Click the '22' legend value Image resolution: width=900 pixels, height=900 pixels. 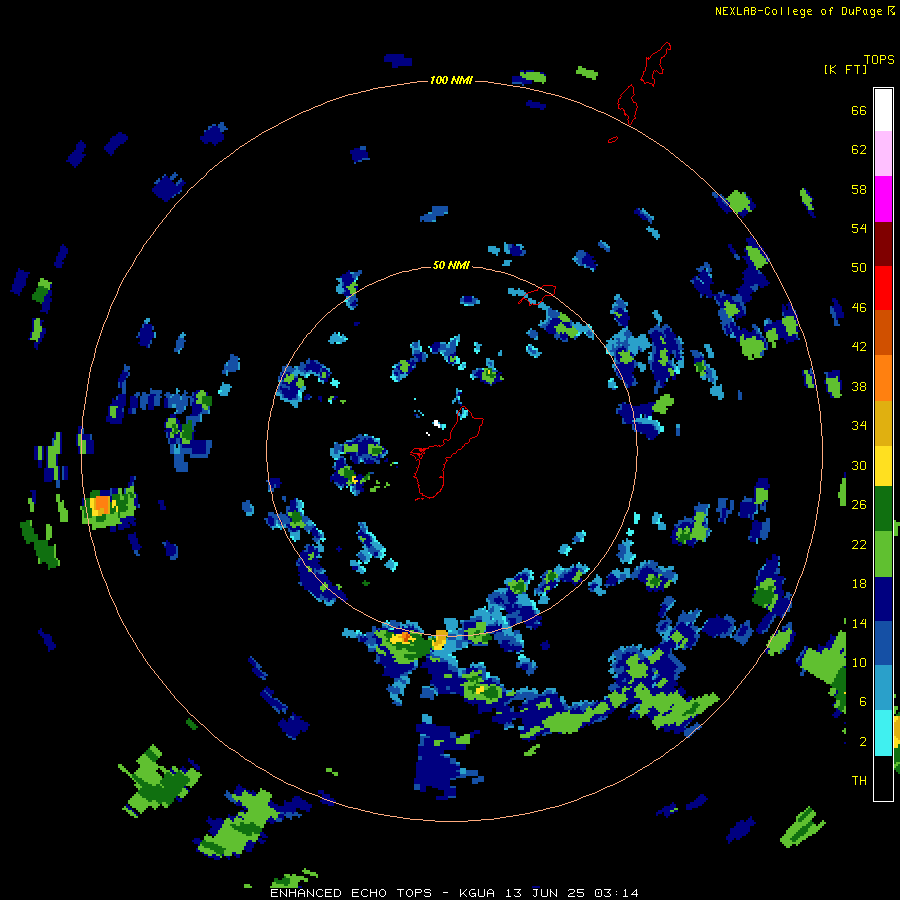(x=859, y=544)
